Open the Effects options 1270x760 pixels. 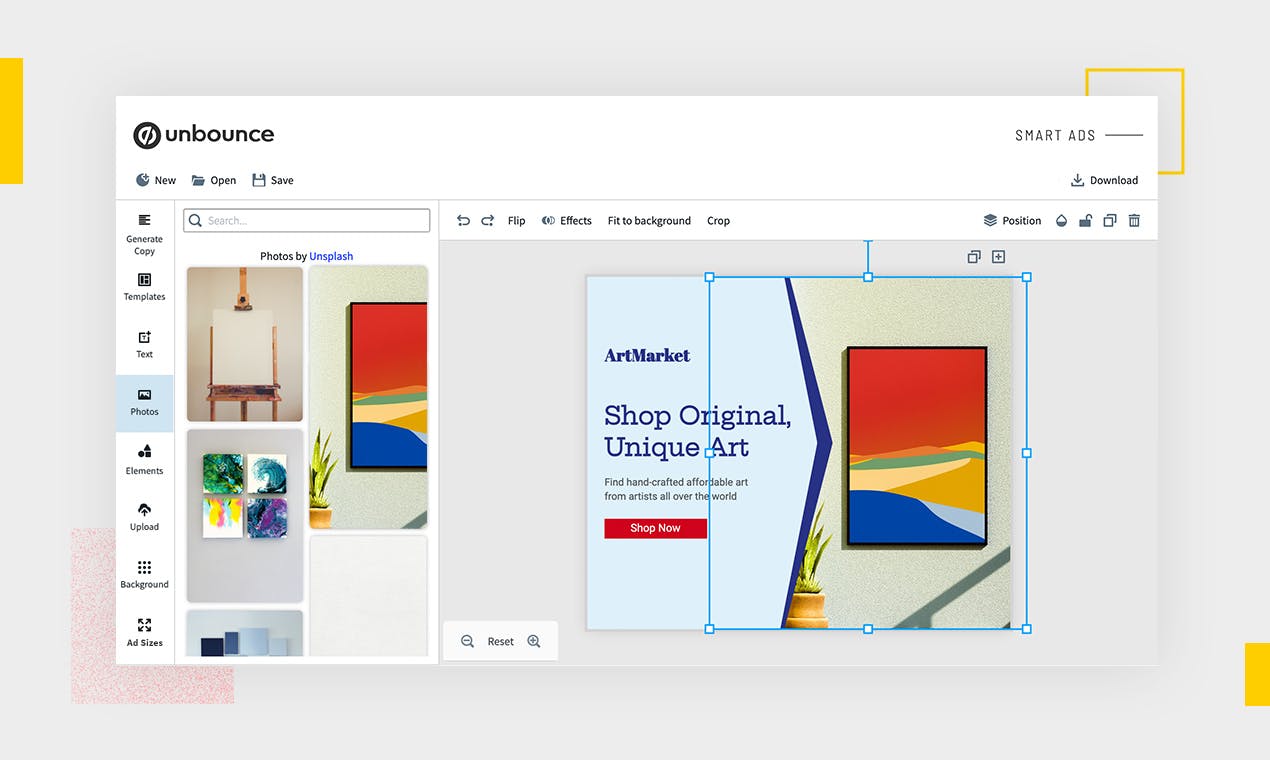point(566,221)
